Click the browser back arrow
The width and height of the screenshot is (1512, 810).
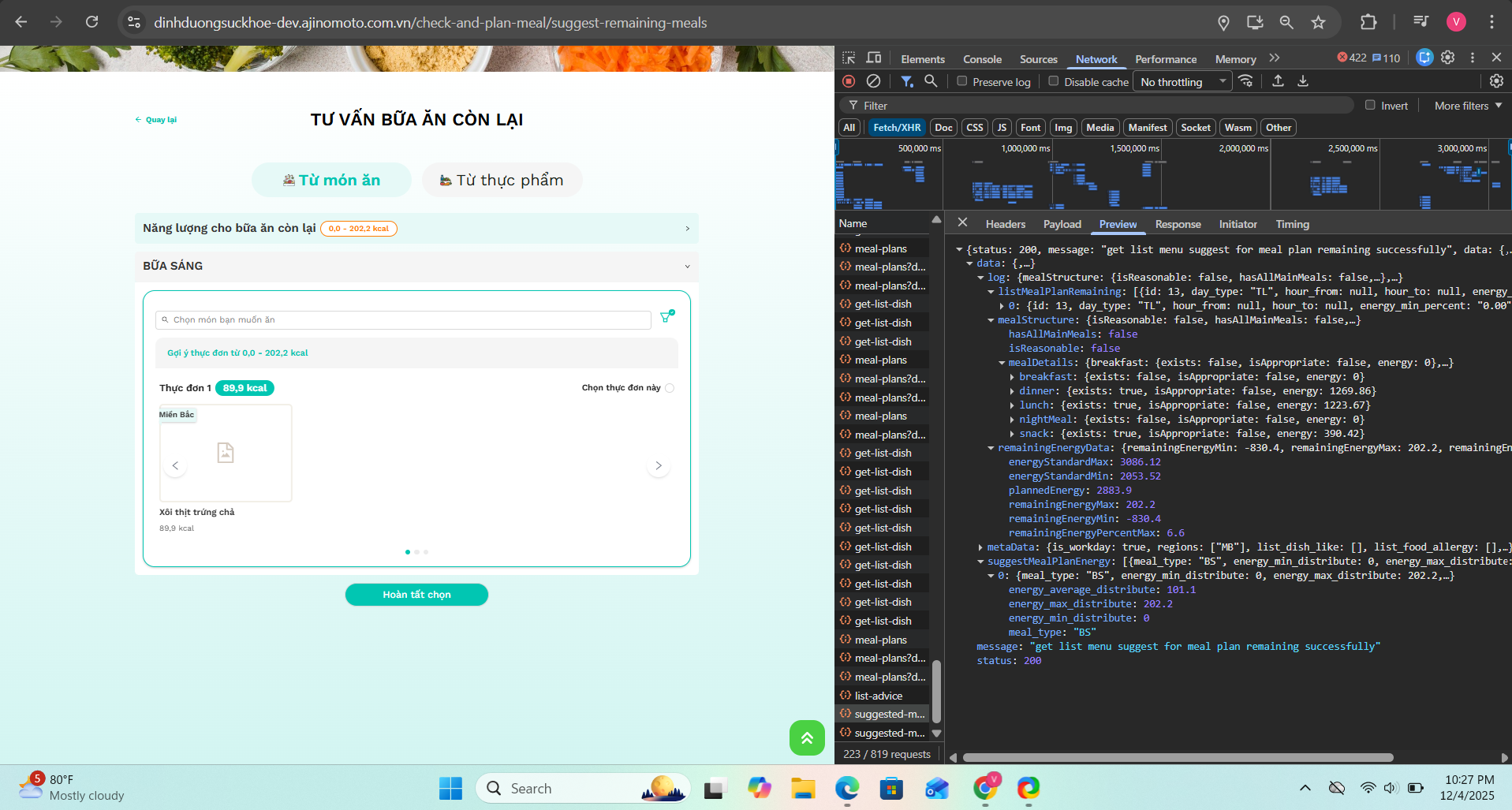click(21, 22)
